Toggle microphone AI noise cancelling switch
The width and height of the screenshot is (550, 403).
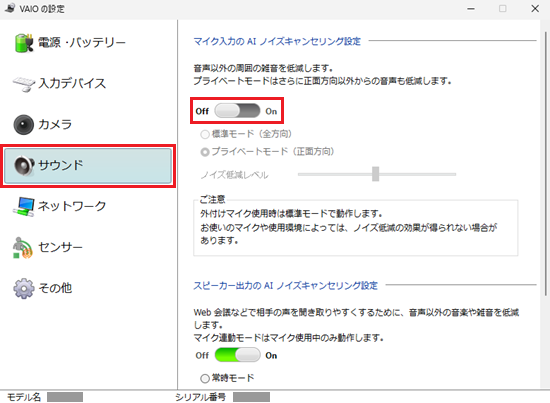(x=237, y=111)
